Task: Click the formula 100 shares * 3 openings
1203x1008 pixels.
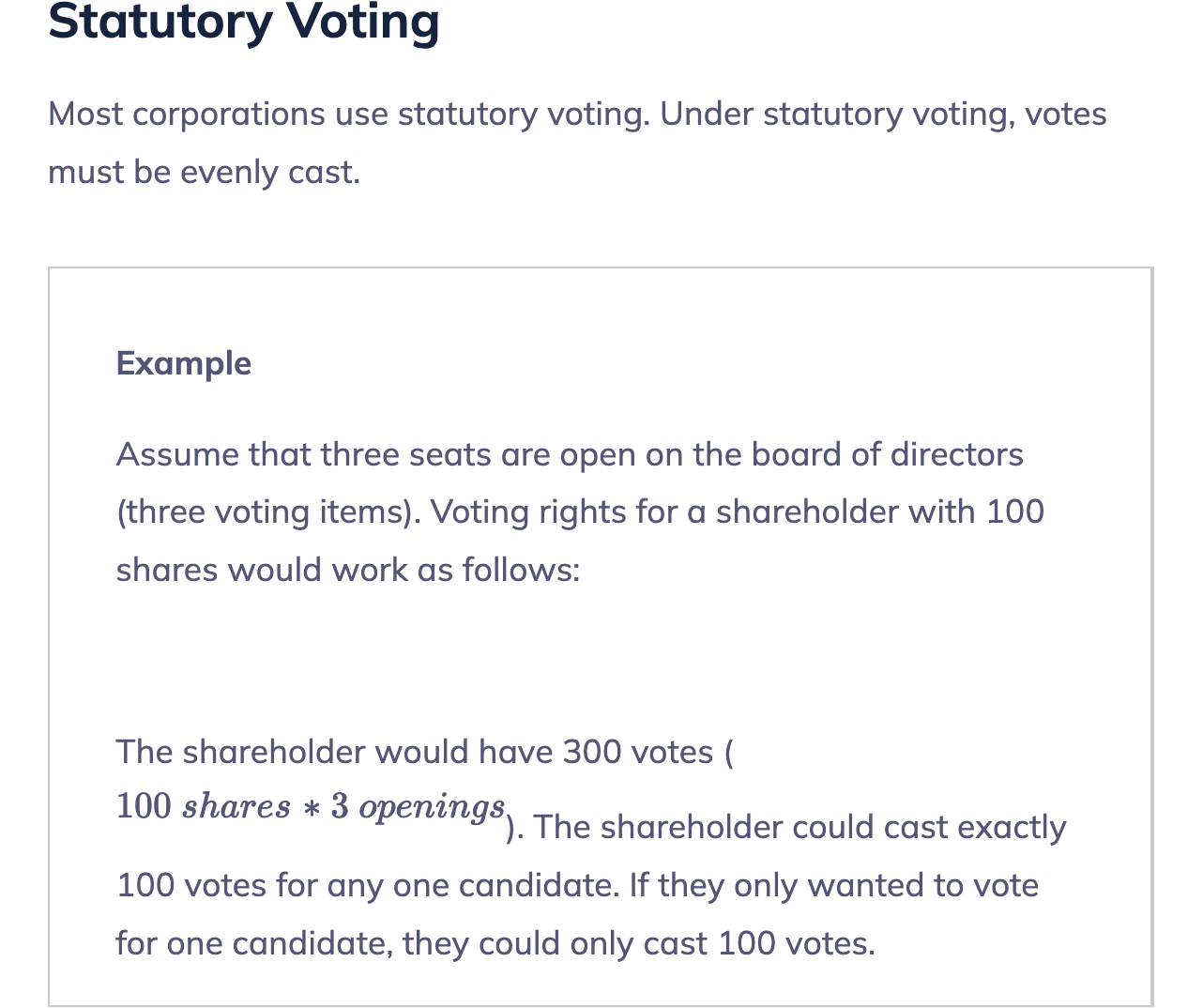Action: [x=311, y=806]
